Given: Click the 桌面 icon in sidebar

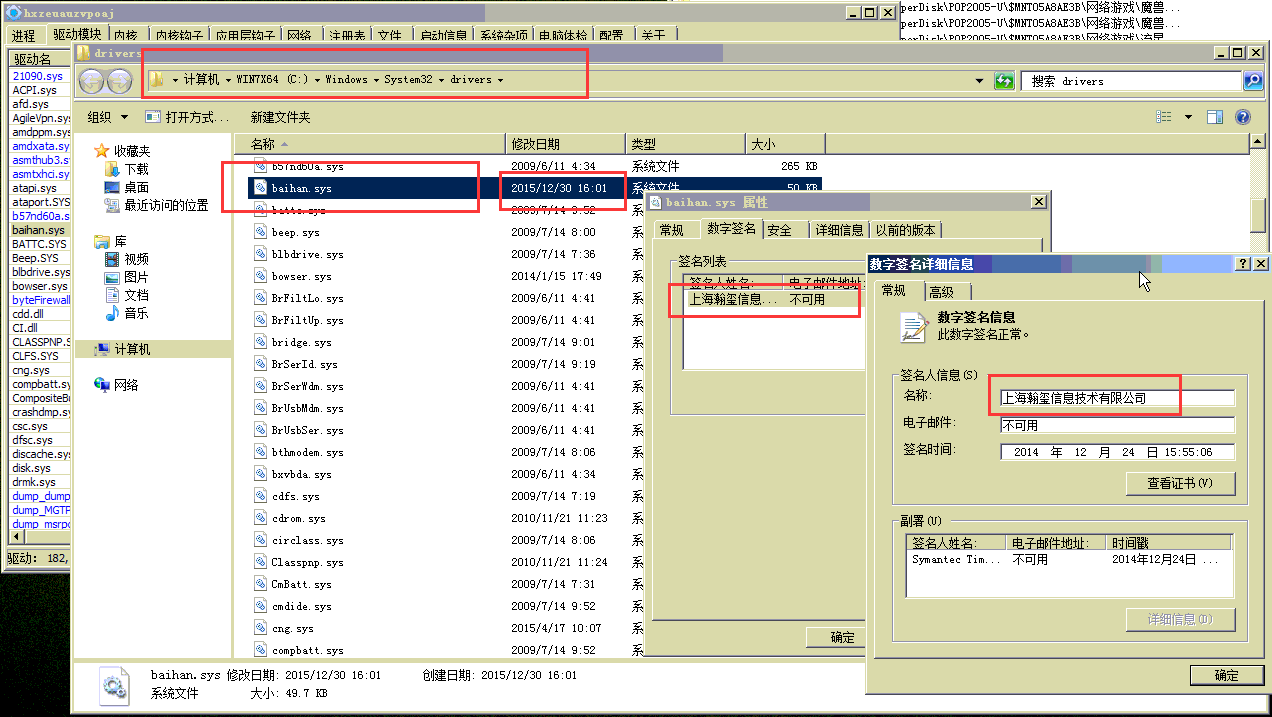Looking at the screenshot, I should pos(112,188).
